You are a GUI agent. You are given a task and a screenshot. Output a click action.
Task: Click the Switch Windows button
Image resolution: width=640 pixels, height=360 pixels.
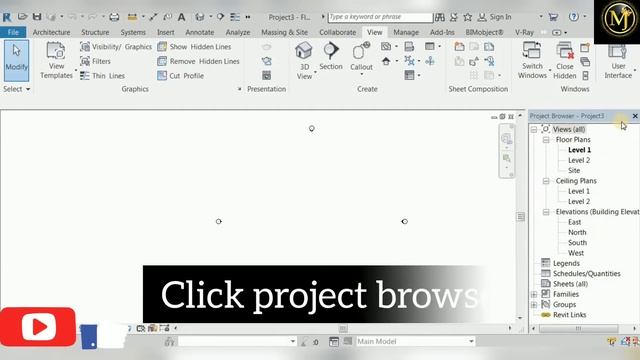pos(532,60)
